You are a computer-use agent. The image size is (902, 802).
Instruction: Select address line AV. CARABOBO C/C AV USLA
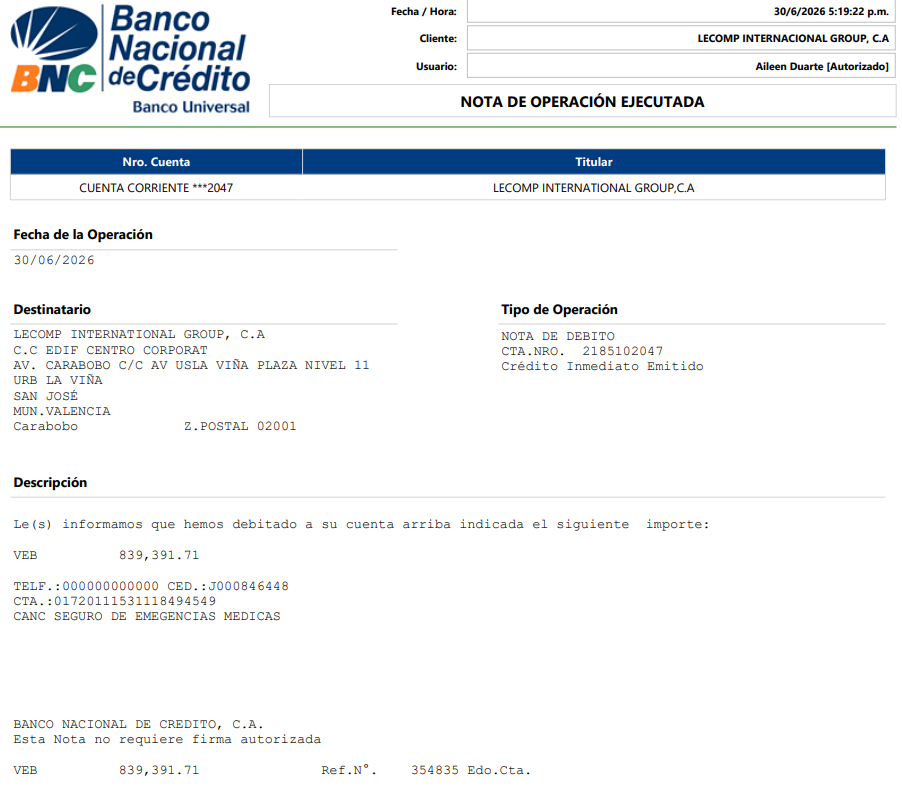point(191,365)
